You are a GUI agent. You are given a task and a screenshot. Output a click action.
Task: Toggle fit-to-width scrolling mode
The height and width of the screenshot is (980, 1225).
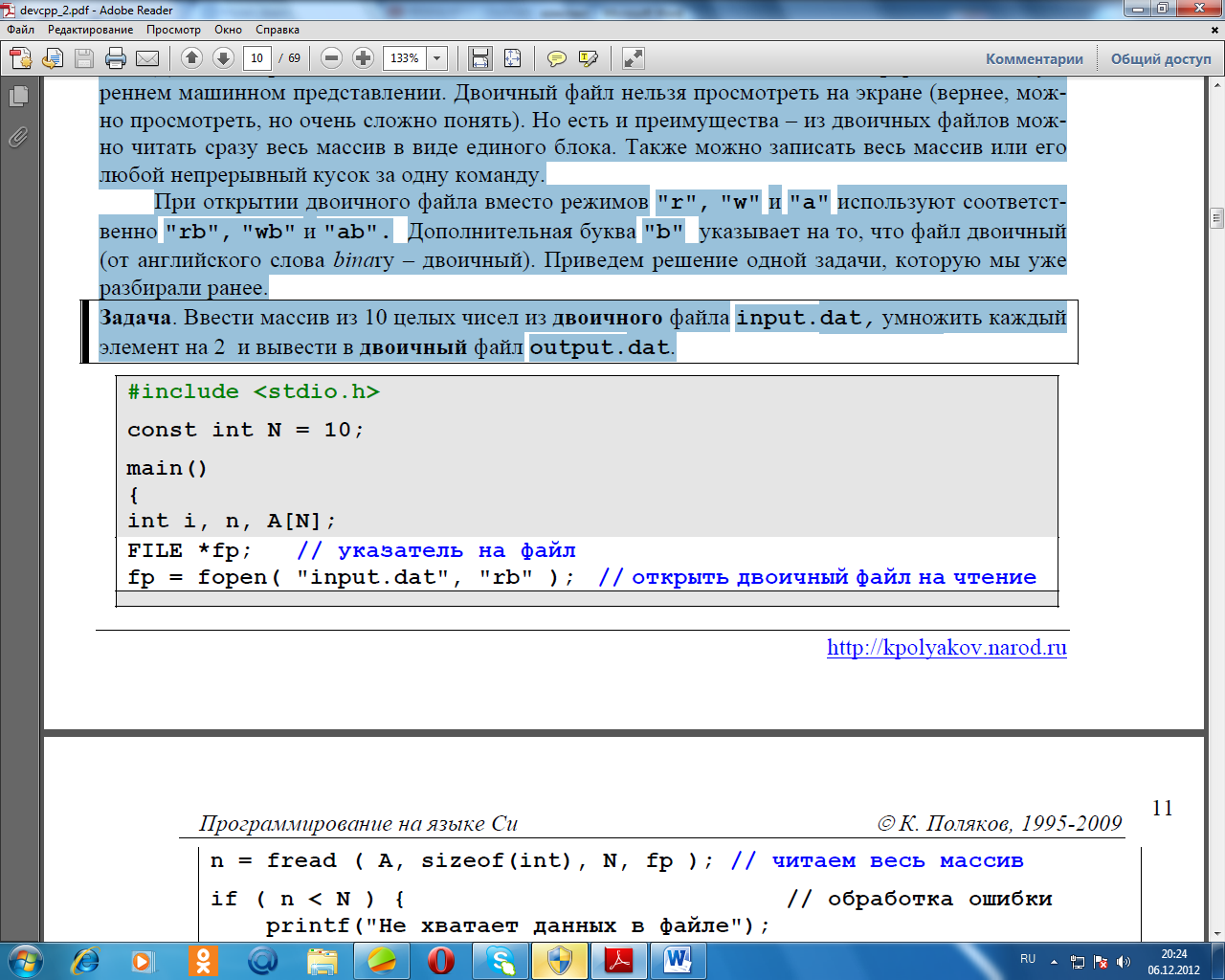click(x=480, y=58)
